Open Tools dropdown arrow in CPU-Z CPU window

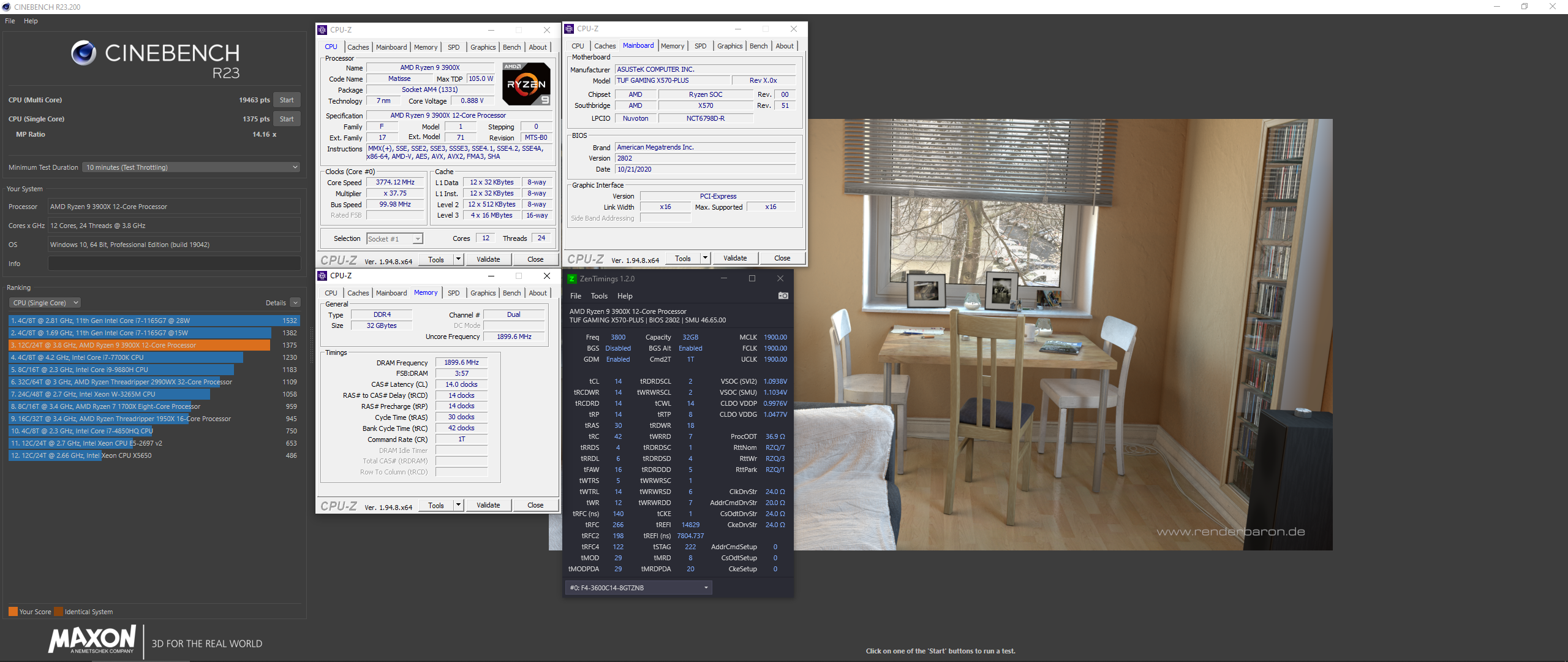(x=458, y=259)
